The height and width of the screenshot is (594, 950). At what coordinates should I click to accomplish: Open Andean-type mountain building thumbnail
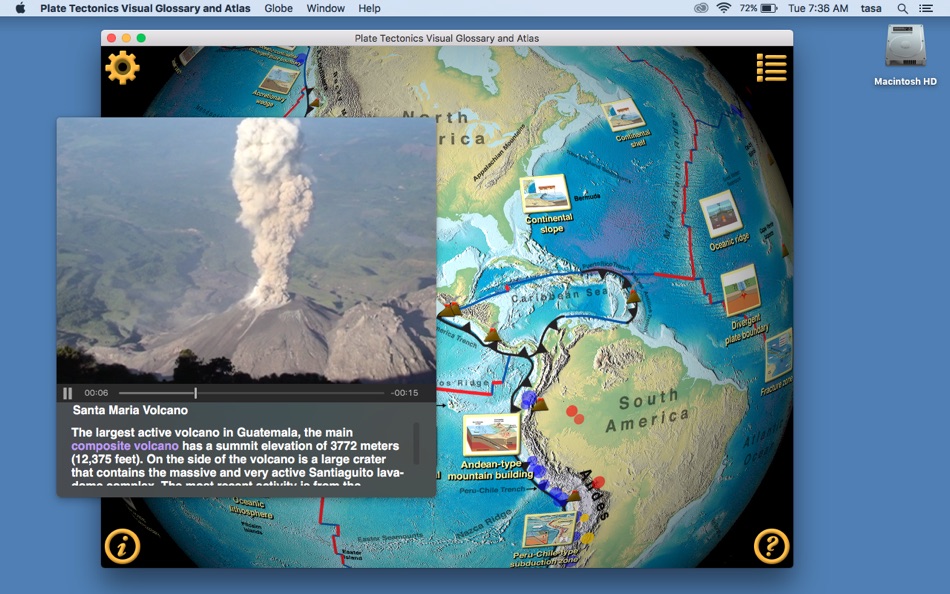491,434
